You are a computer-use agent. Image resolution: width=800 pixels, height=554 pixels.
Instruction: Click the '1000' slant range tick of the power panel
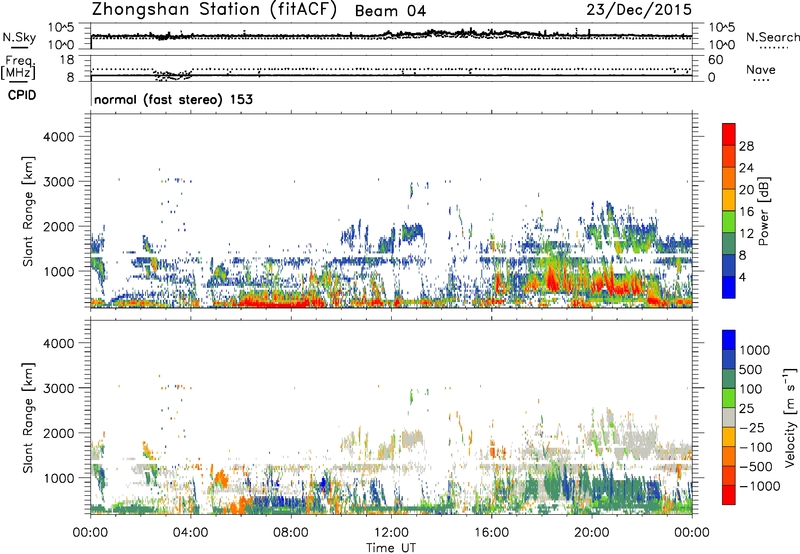pyautogui.click(x=59, y=272)
